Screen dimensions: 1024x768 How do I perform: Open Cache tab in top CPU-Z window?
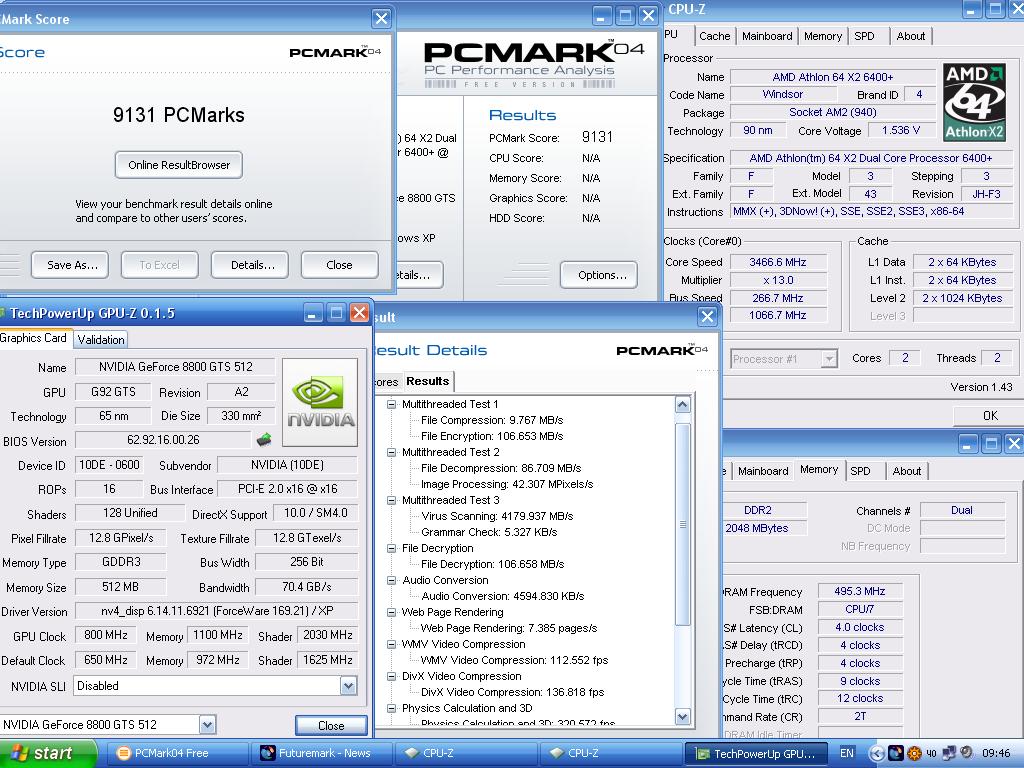714,36
